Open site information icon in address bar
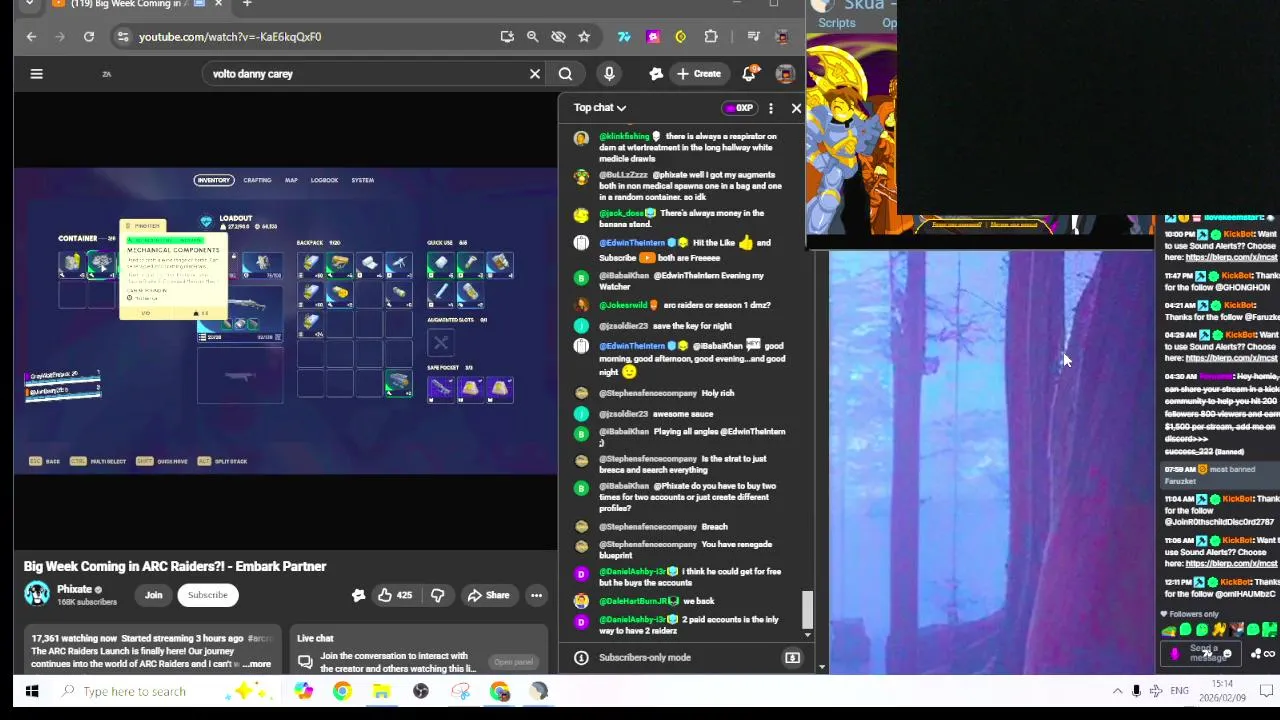The width and height of the screenshot is (1280, 720). pos(122,37)
